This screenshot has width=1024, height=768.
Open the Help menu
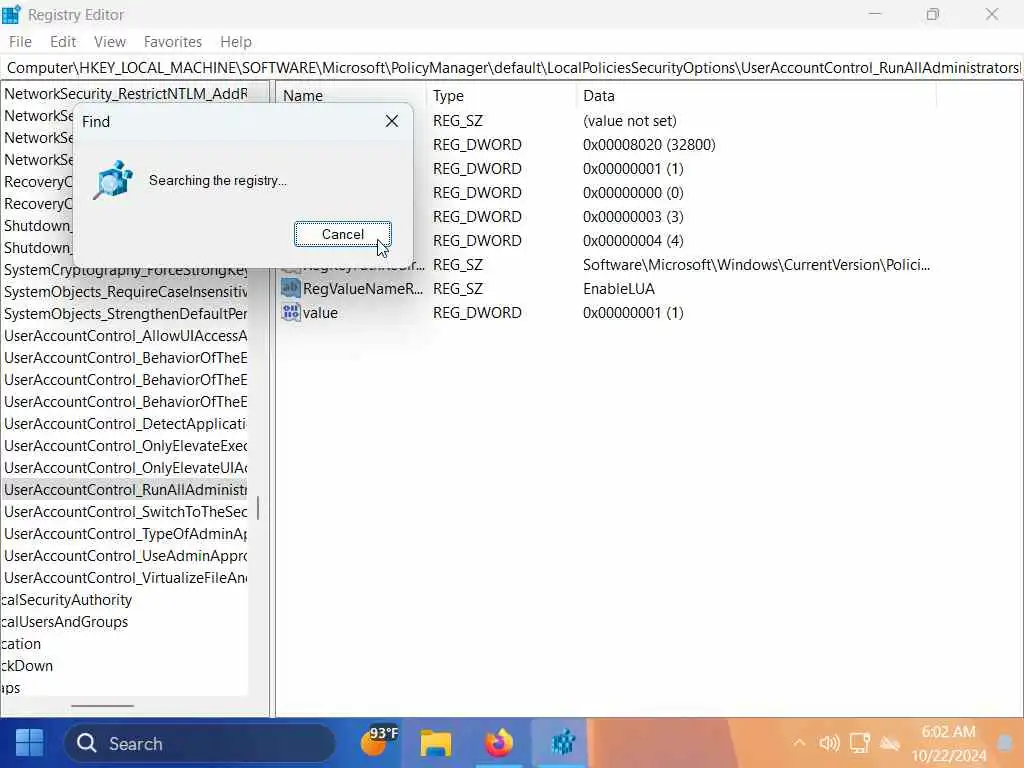click(x=236, y=42)
